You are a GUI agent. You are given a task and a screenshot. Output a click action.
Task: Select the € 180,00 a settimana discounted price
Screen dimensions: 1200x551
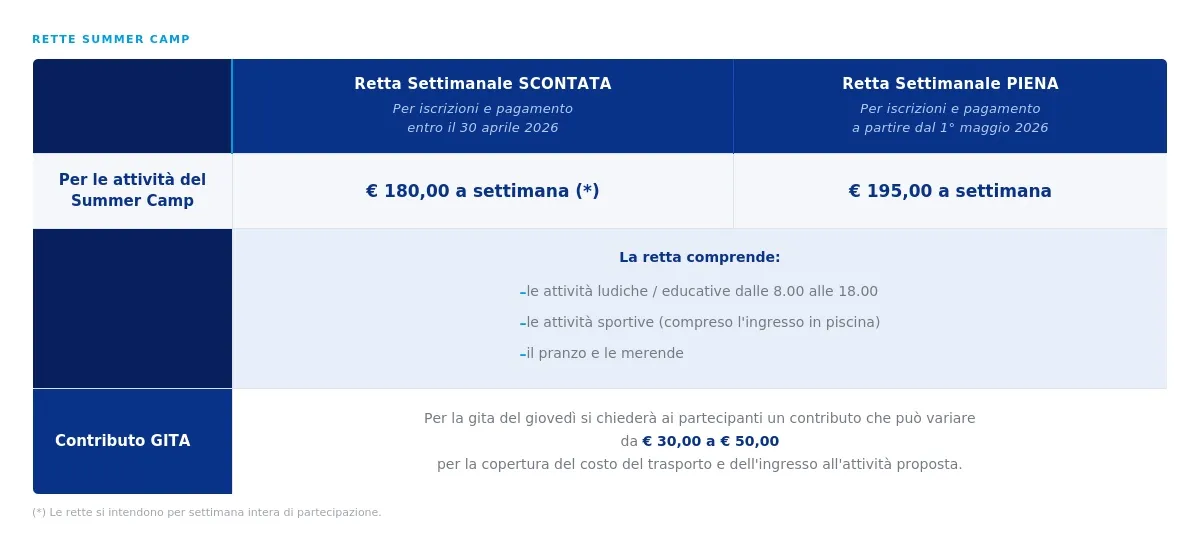[482, 191]
